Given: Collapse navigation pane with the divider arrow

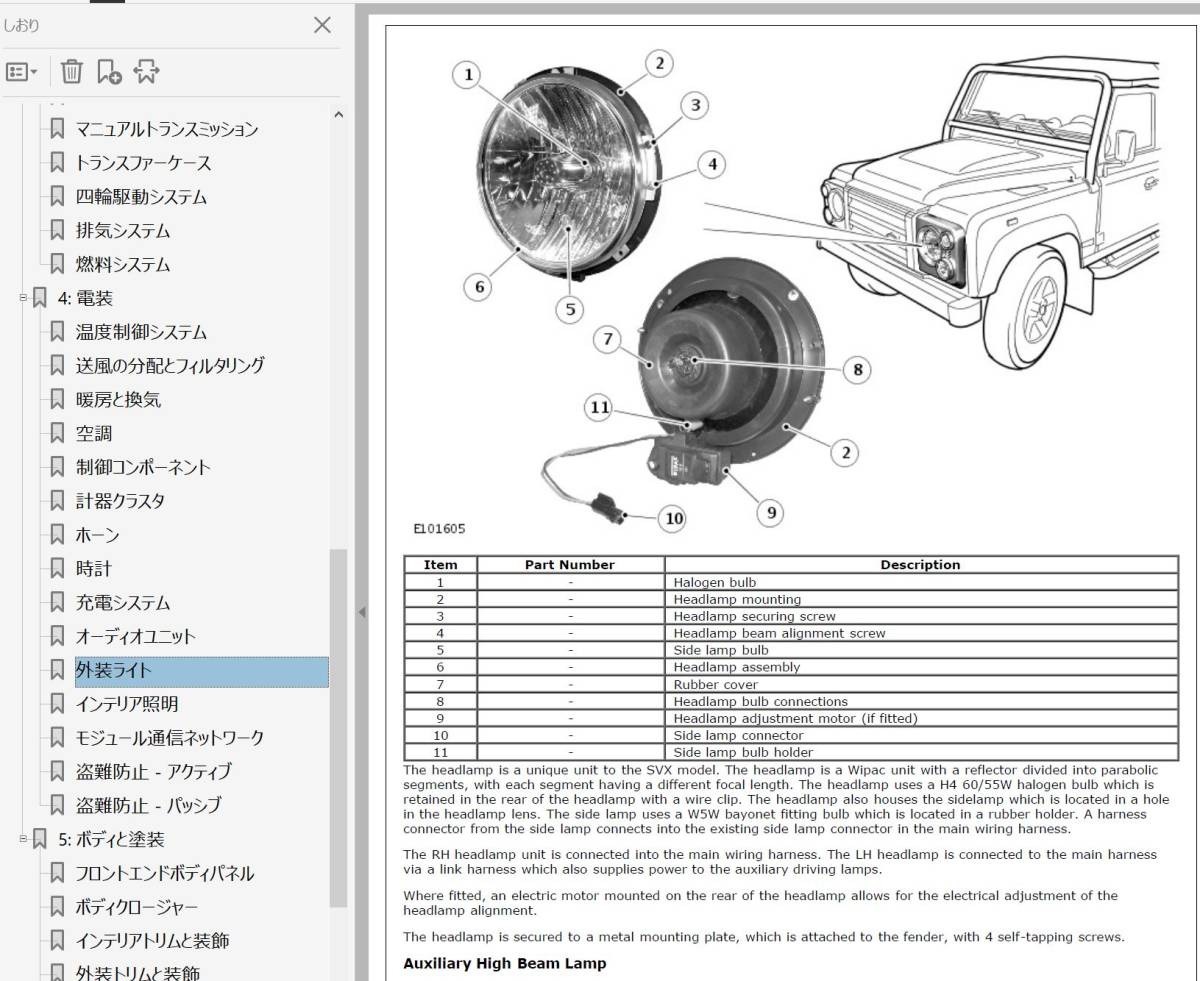Looking at the screenshot, I should click(x=361, y=611).
